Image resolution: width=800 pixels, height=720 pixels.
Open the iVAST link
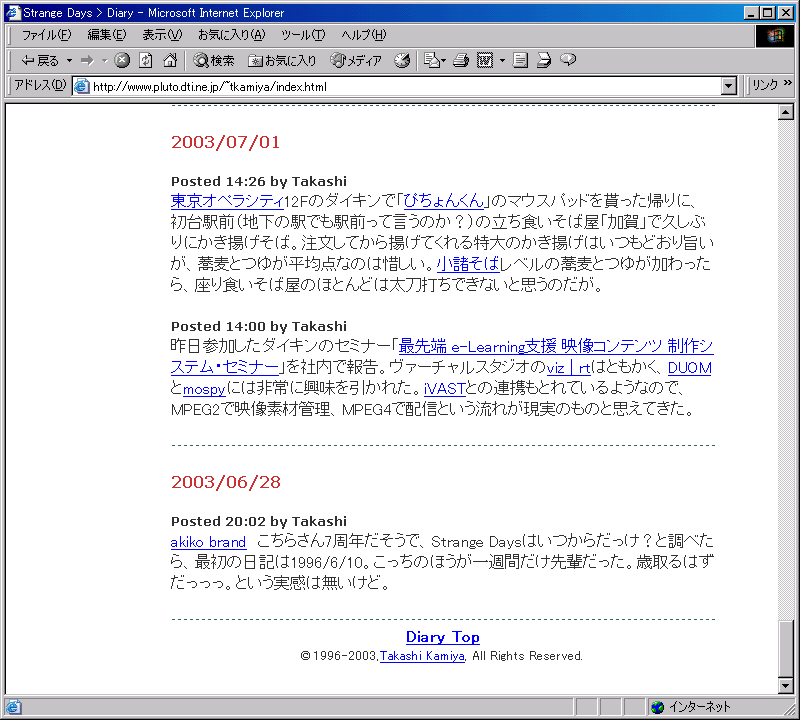pos(444,389)
